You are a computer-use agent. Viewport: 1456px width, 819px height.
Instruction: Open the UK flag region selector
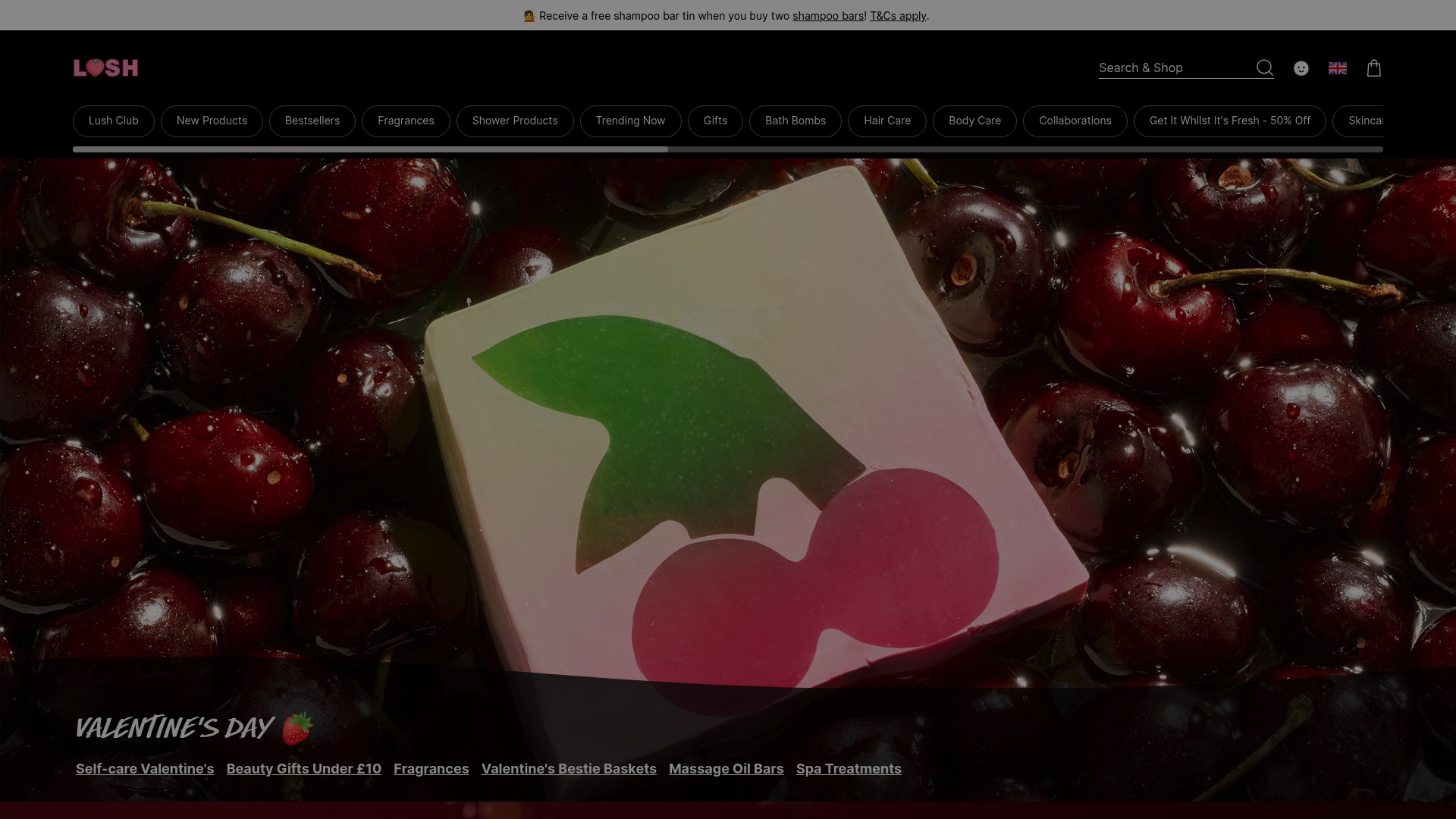tap(1338, 68)
